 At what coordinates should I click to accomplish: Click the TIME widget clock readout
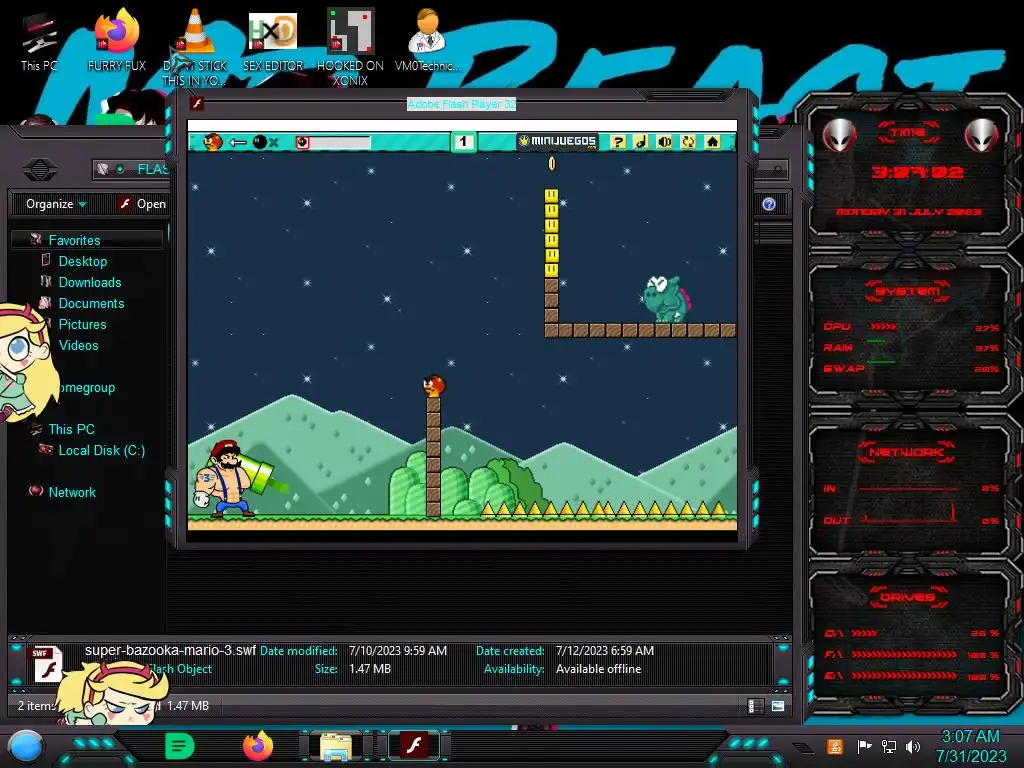[x=917, y=172]
